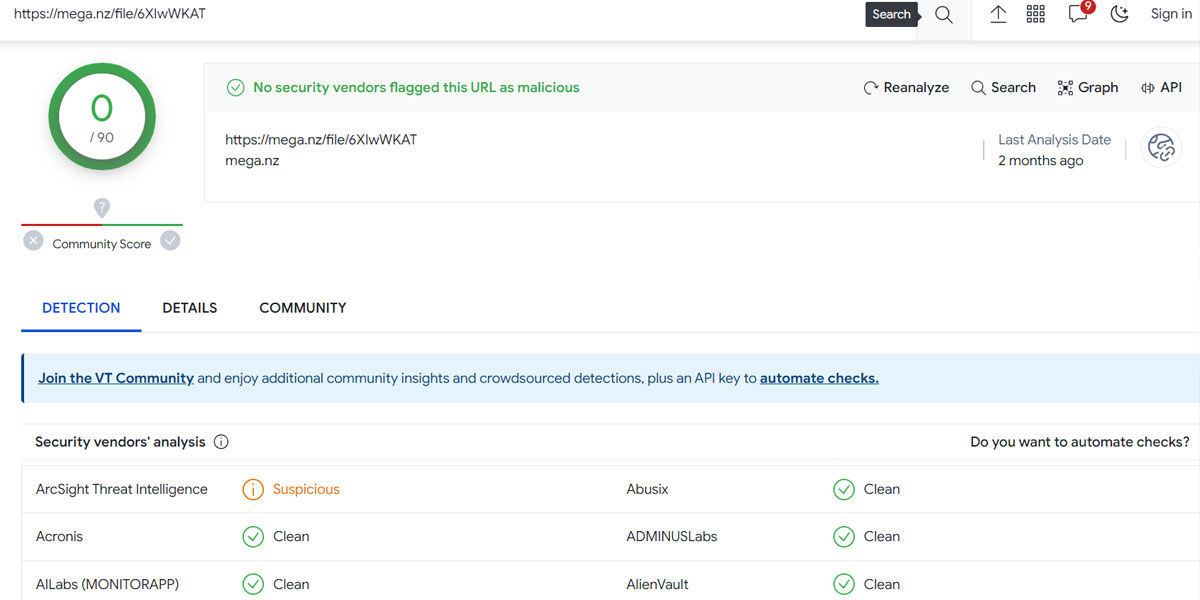Switch to the DETAILS tab
Screen dimensions: 1200x600
click(x=190, y=308)
